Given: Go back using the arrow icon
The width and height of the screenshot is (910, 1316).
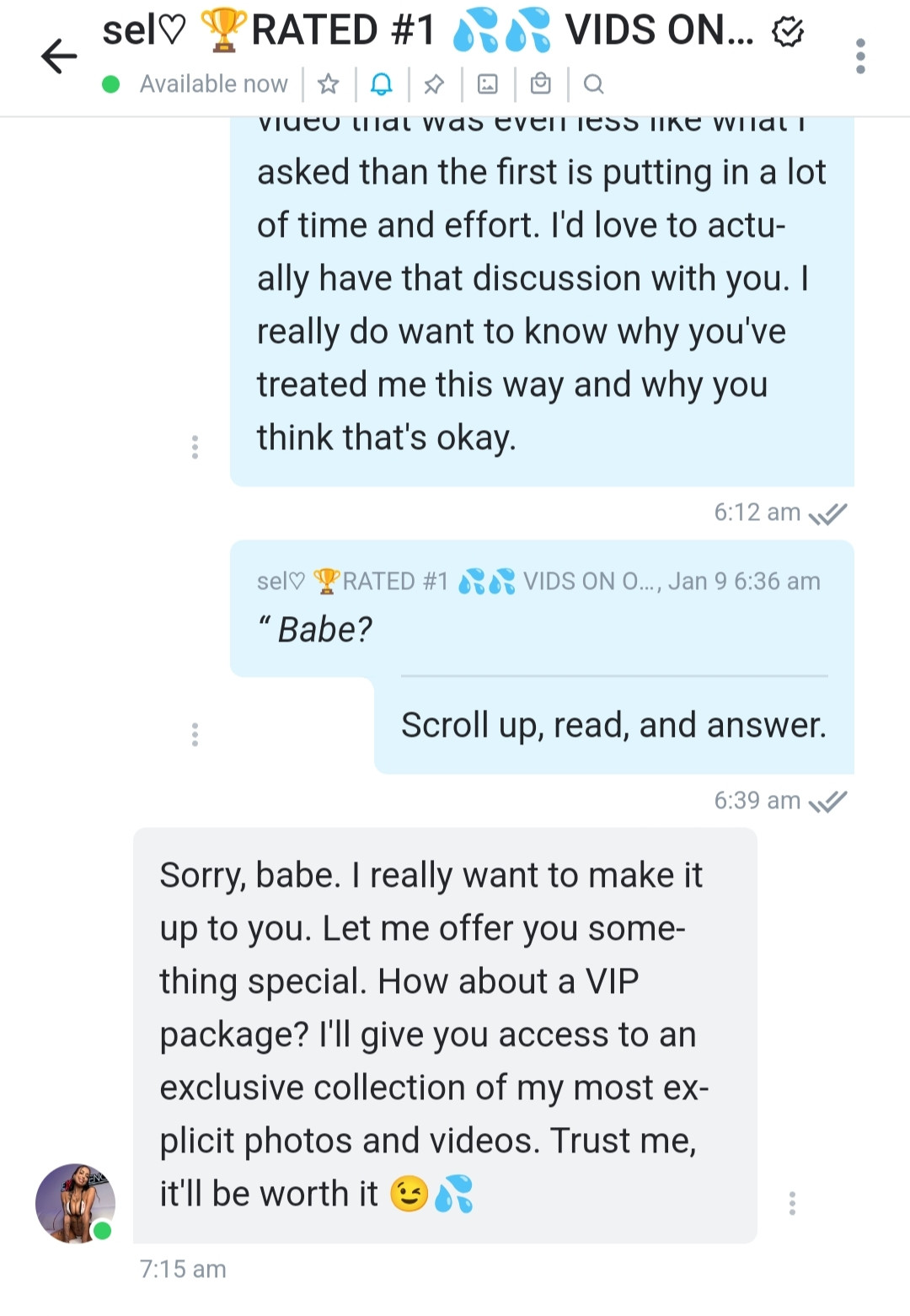Looking at the screenshot, I should (59, 56).
